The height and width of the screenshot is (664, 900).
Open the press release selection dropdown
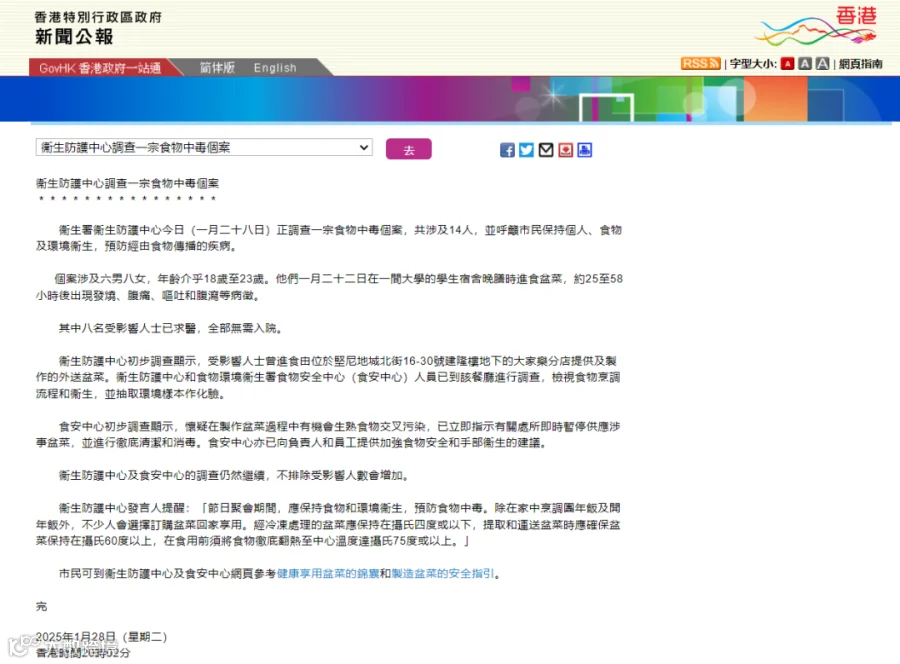click(204, 147)
